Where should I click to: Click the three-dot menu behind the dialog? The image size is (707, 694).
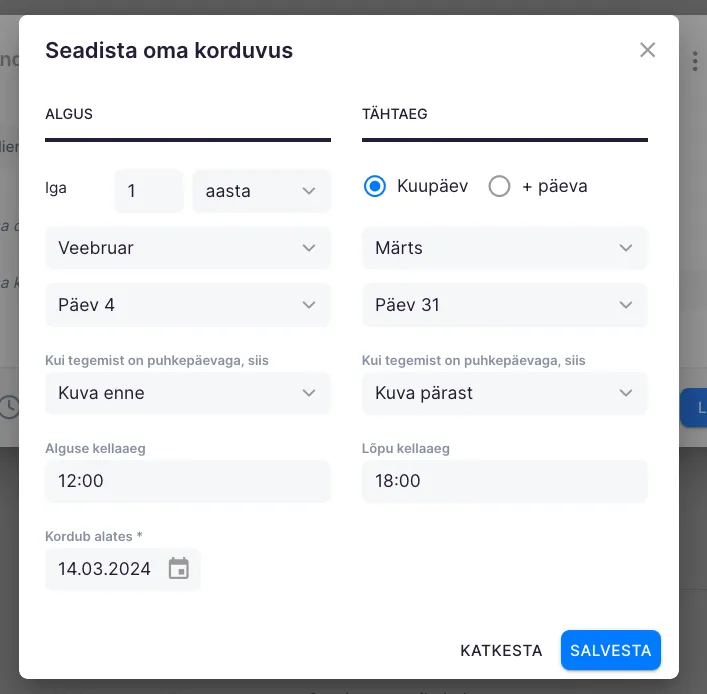pos(694,61)
